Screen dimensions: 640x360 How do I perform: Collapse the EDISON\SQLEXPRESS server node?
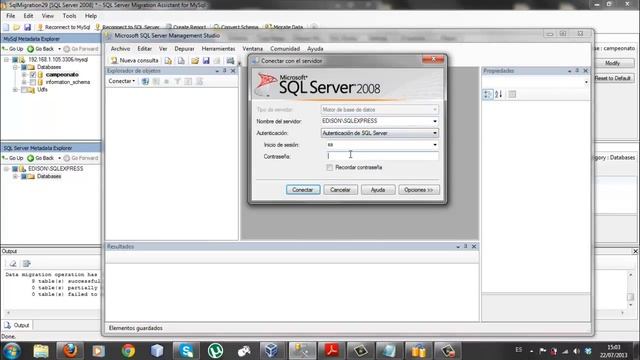click(7, 169)
